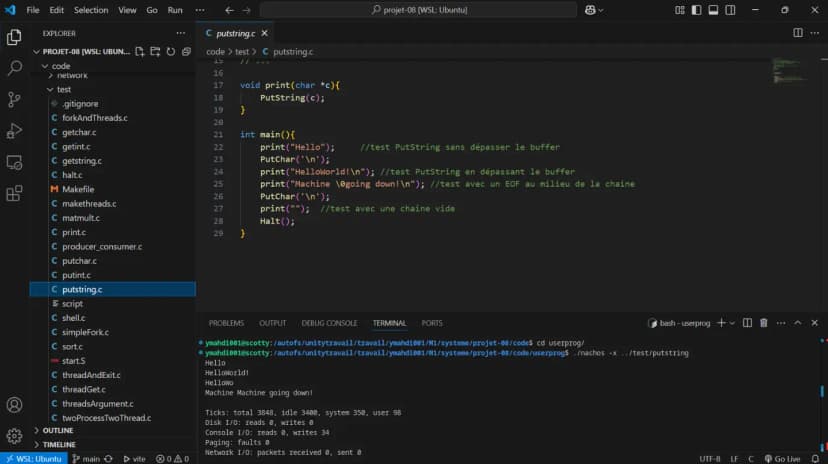Collapse the code folder

(x=45, y=66)
